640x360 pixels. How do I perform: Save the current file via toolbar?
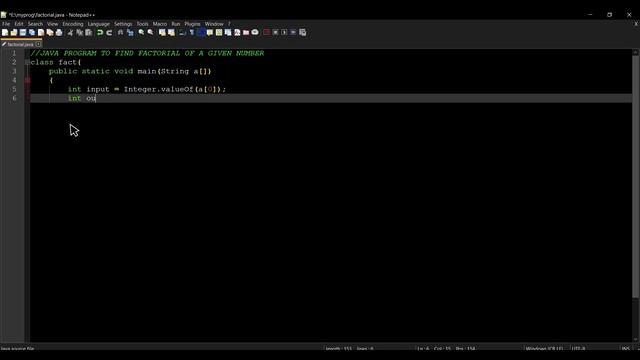point(23,32)
